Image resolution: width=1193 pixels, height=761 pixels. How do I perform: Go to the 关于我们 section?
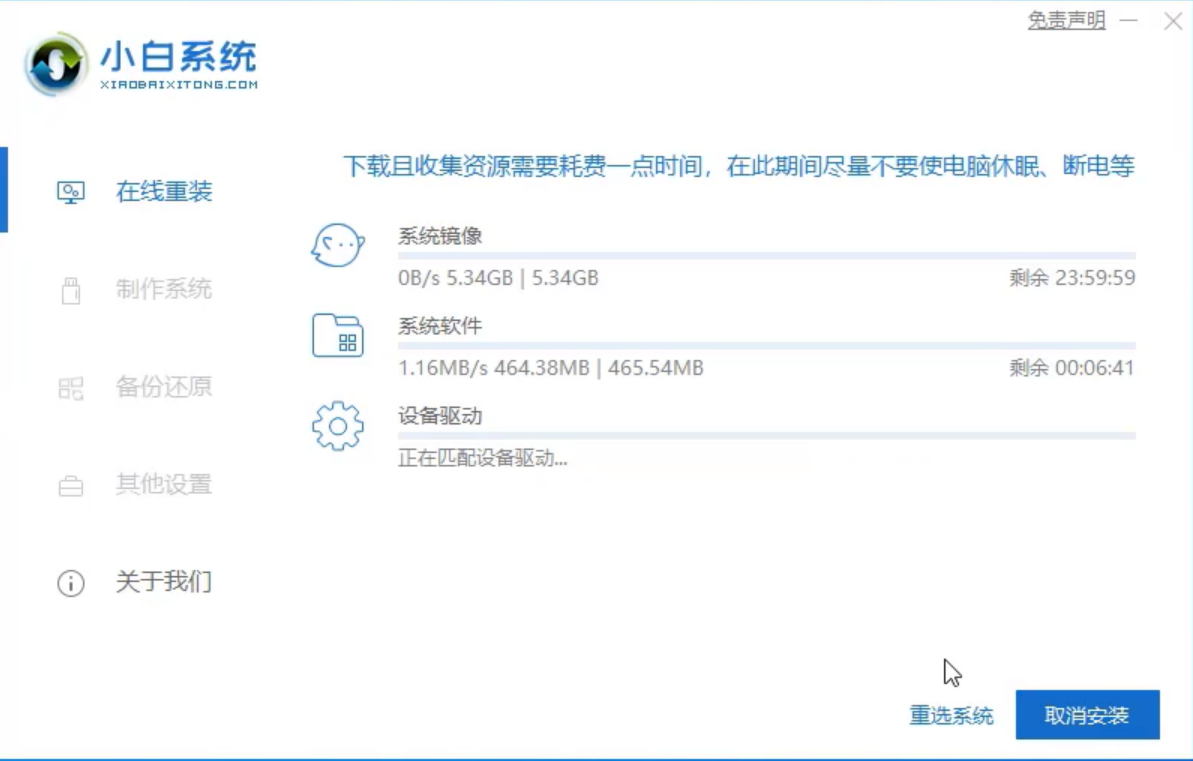[164, 583]
